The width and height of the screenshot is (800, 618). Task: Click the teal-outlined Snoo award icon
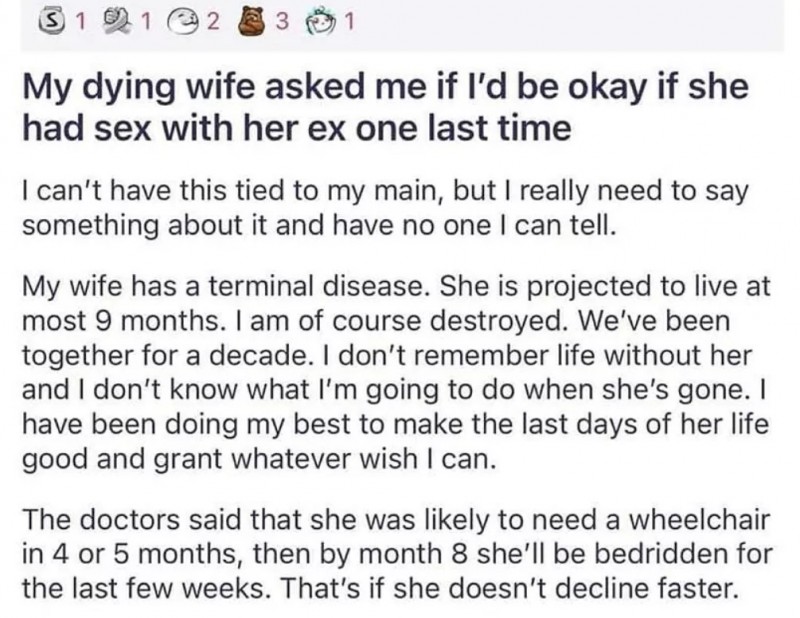pos(320,23)
